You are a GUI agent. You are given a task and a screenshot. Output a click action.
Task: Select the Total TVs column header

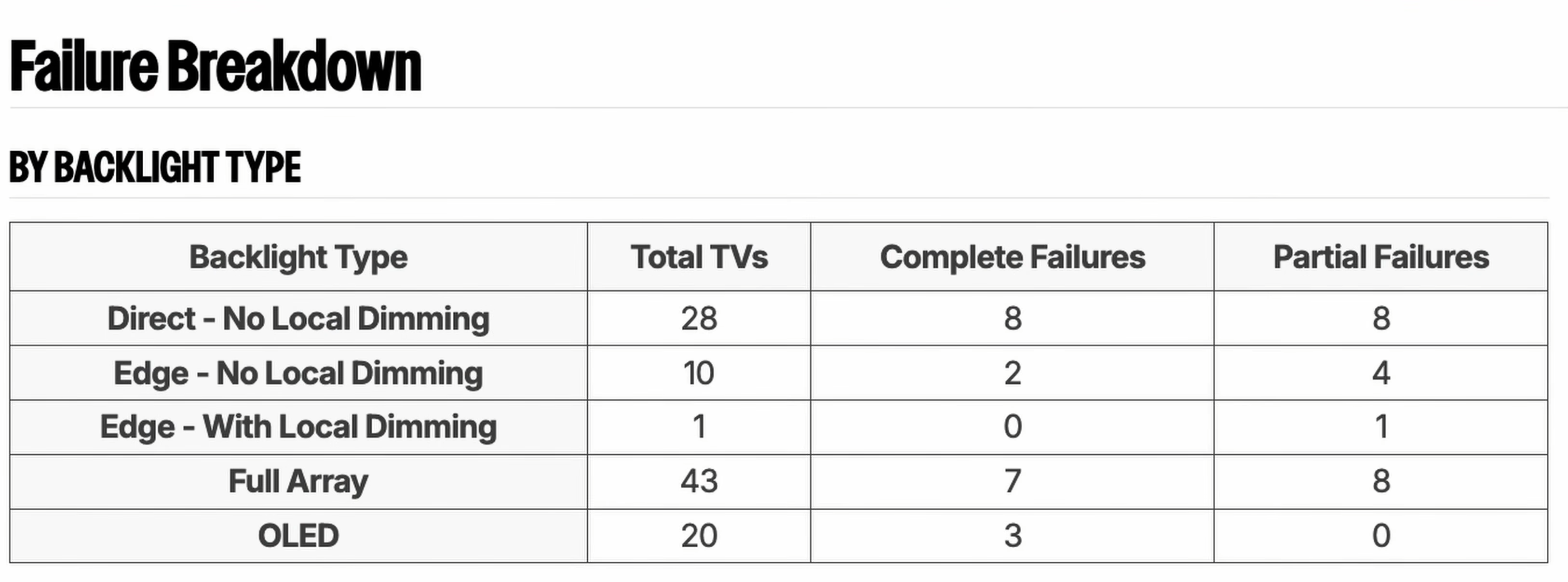(x=699, y=257)
